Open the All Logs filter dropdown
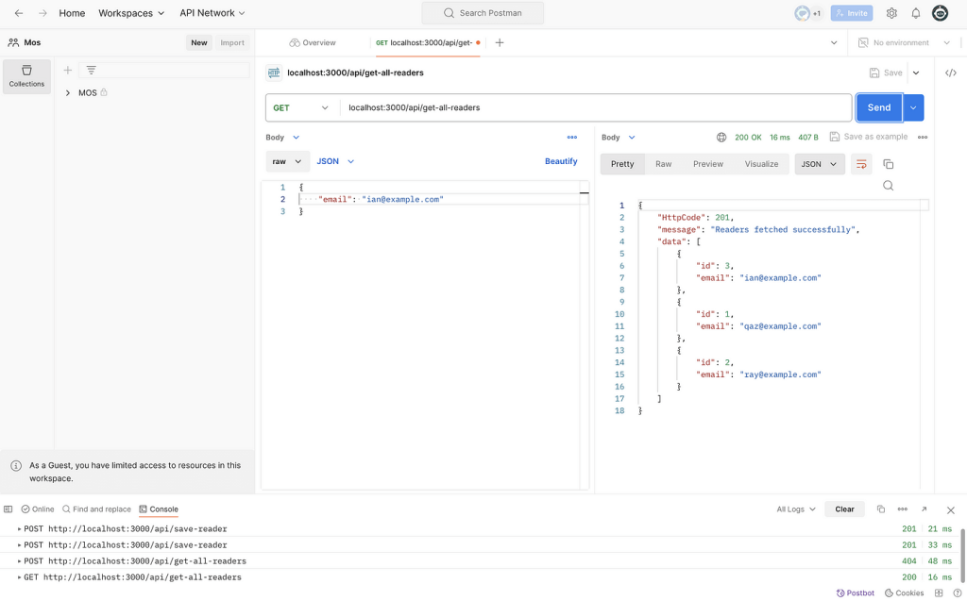This screenshot has width=968, height=606. (796, 509)
